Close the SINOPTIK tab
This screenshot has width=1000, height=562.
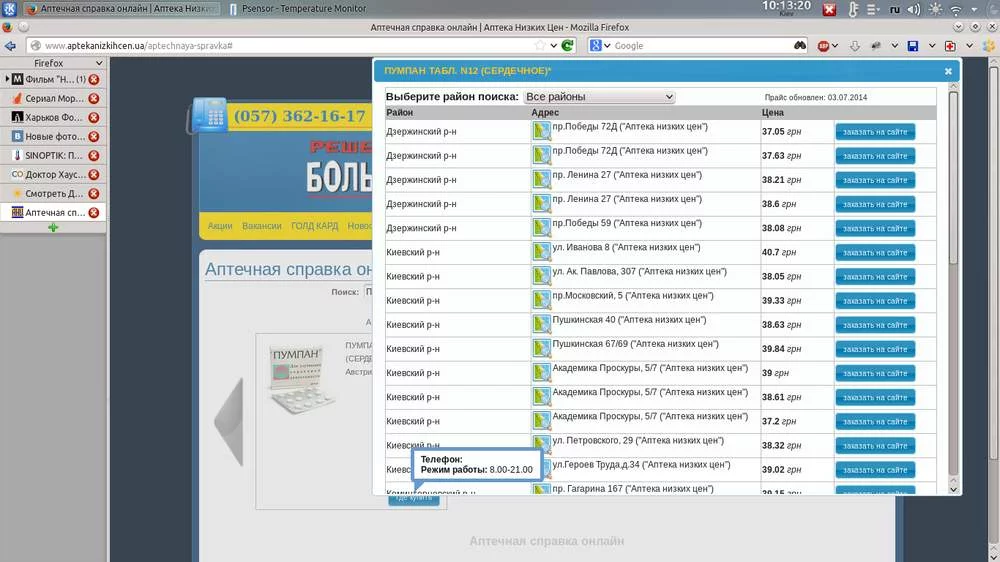pos(94,155)
